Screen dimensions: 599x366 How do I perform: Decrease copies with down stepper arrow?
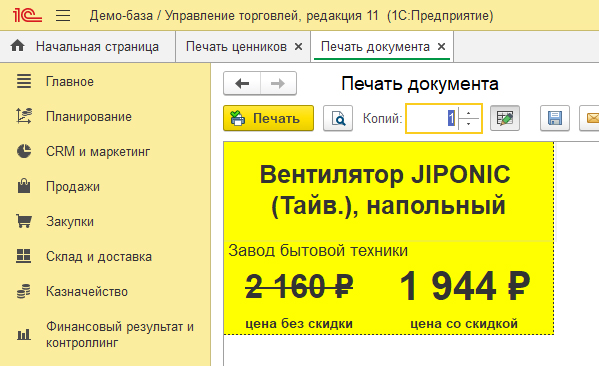click(469, 125)
